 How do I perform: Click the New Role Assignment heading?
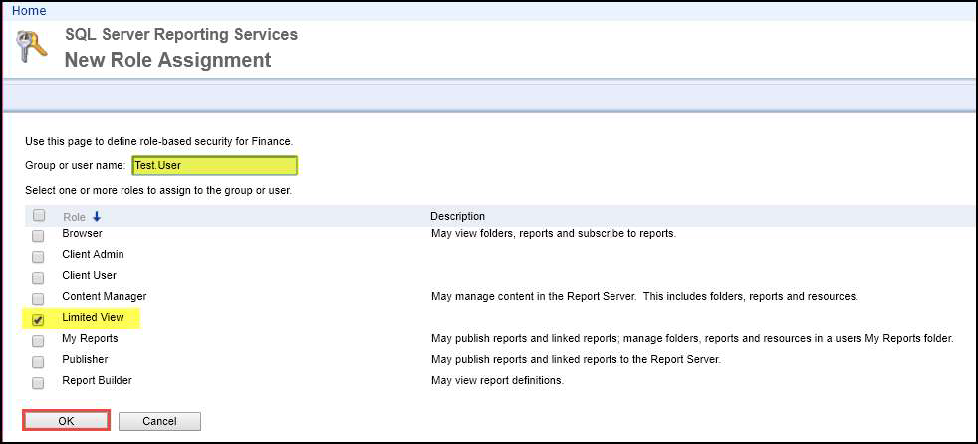(x=168, y=60)
